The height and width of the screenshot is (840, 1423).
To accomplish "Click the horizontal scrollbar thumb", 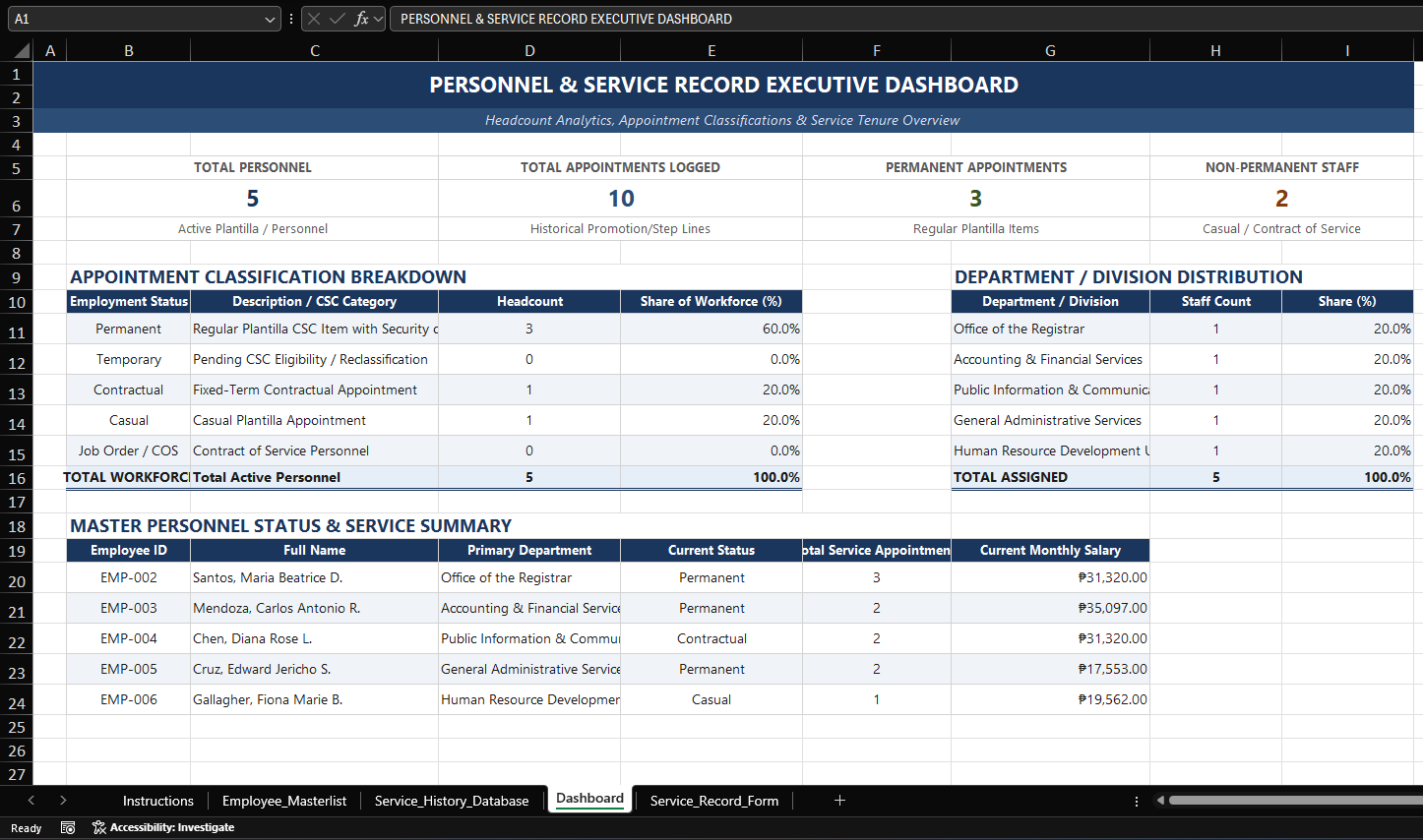I will pyautogui.click(x=1295, y=801).
